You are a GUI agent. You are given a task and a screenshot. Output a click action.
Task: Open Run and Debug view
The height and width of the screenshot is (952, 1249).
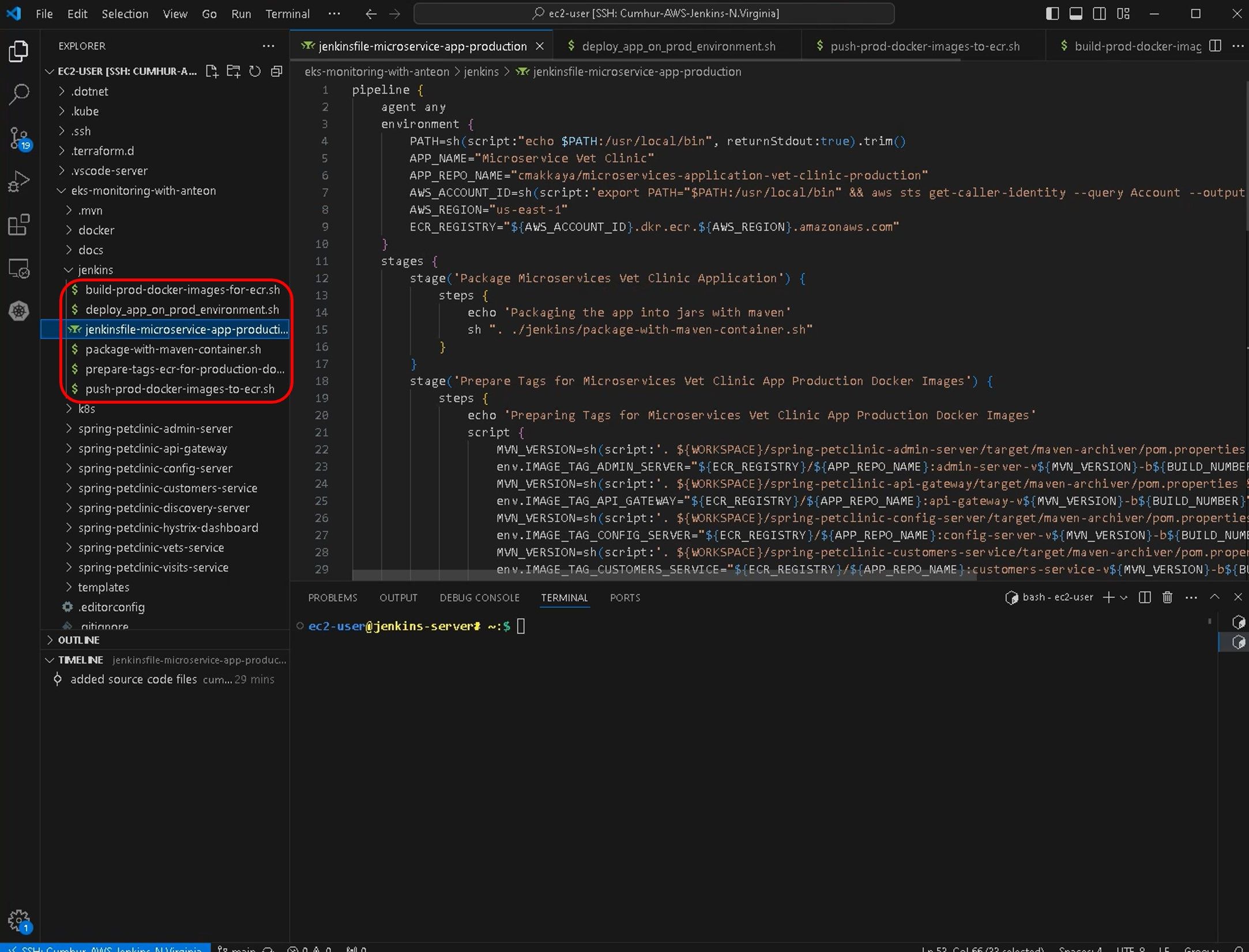[x=19, y=182]
